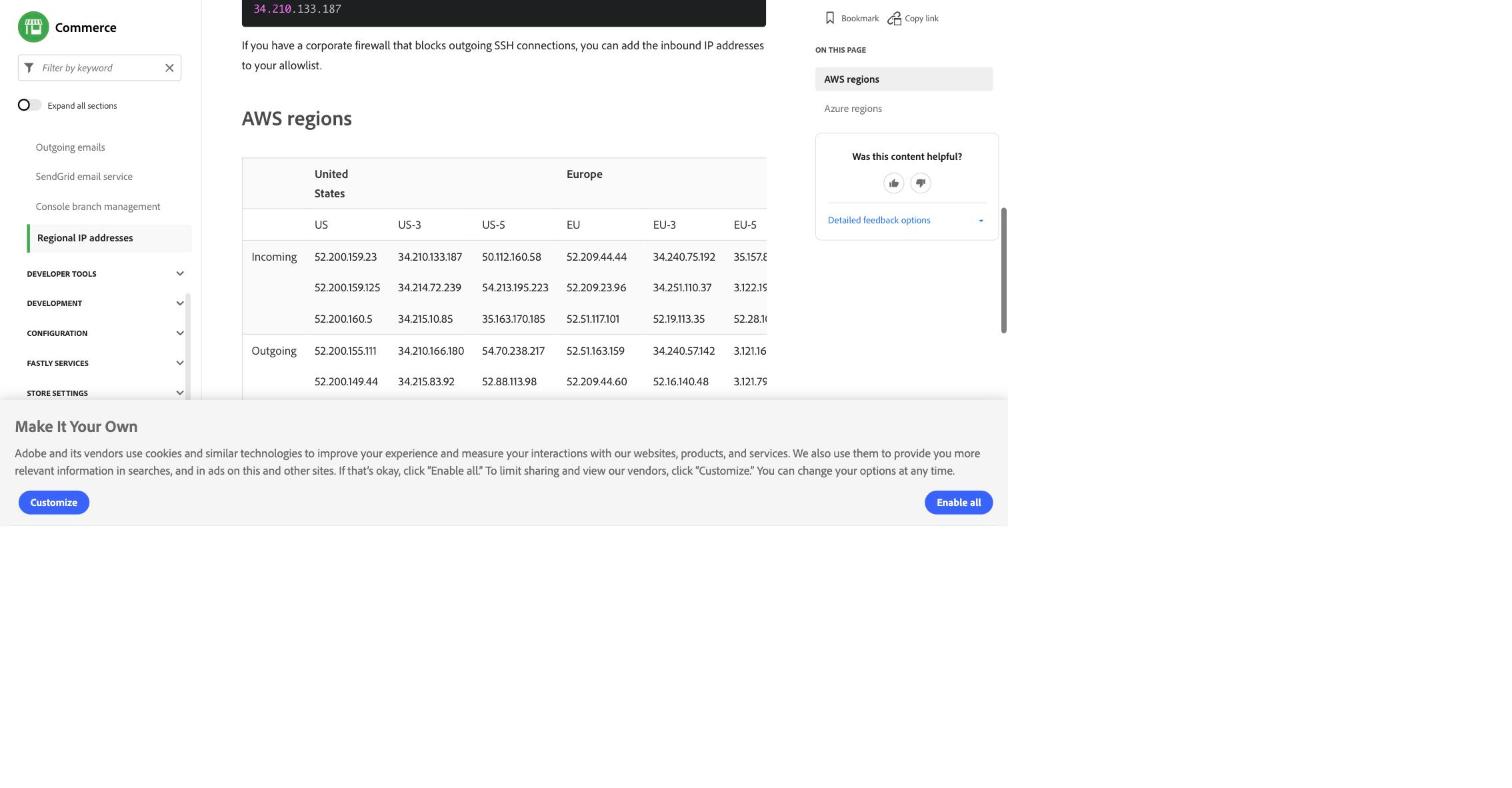Select the funnel filter icon
Viewport: 1512px width, 788px height.
[29, 68]
